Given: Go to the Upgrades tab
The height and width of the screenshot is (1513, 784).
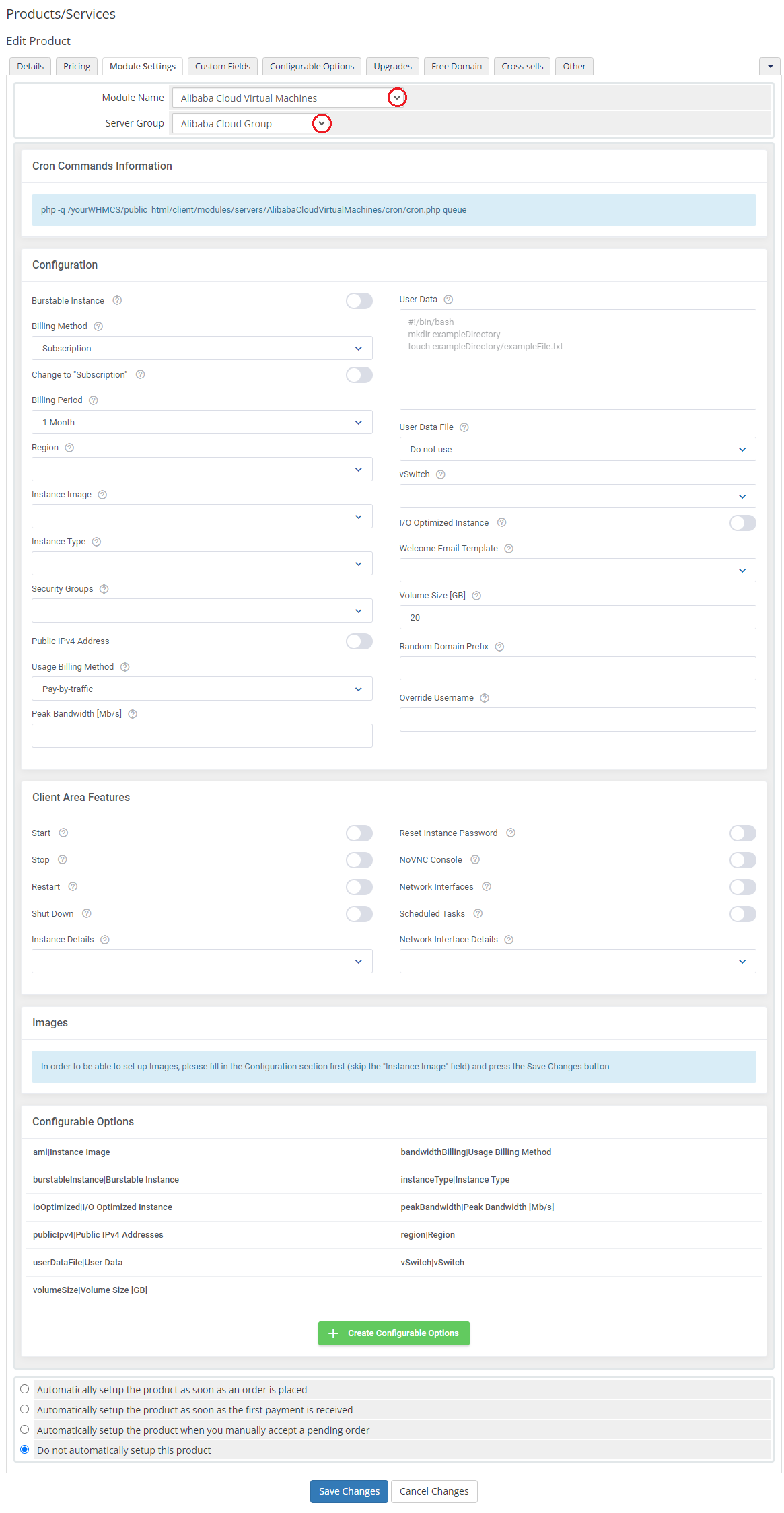Looking at the screenshot, I should point(393,66).
